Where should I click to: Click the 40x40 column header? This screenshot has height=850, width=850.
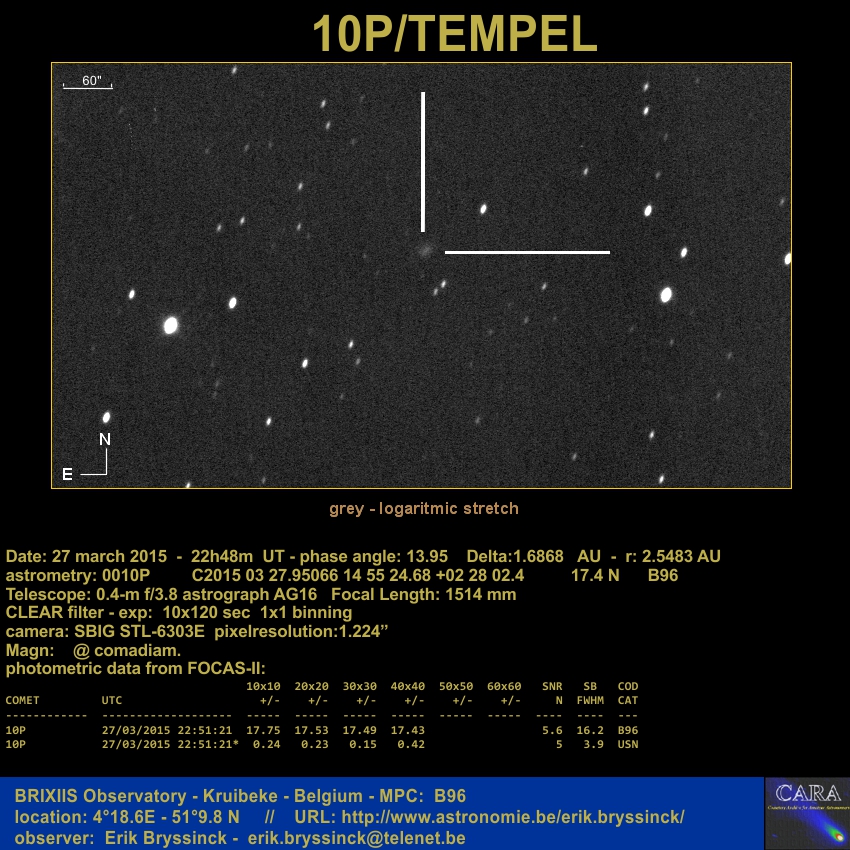click(408, 686)
